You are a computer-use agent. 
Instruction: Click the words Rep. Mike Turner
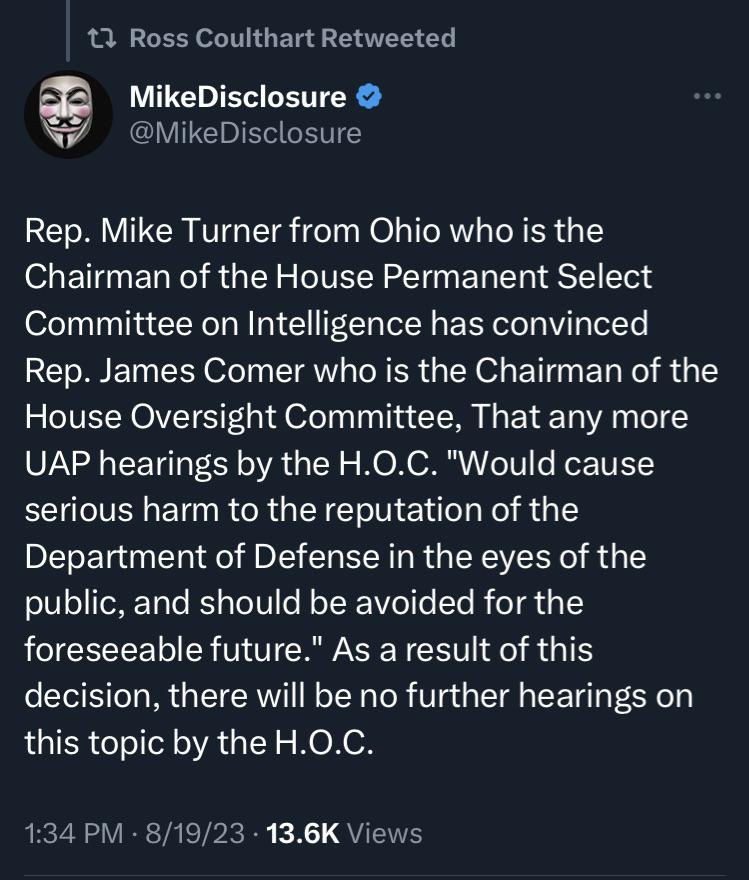[x=153, y=231]
